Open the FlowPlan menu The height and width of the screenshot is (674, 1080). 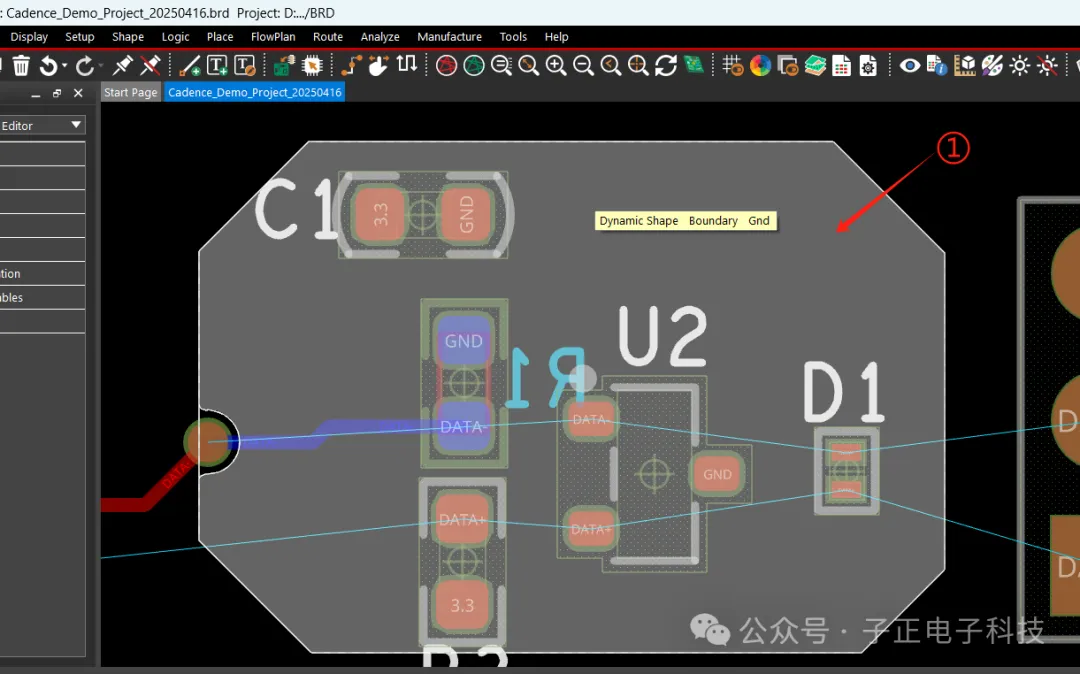273,36
